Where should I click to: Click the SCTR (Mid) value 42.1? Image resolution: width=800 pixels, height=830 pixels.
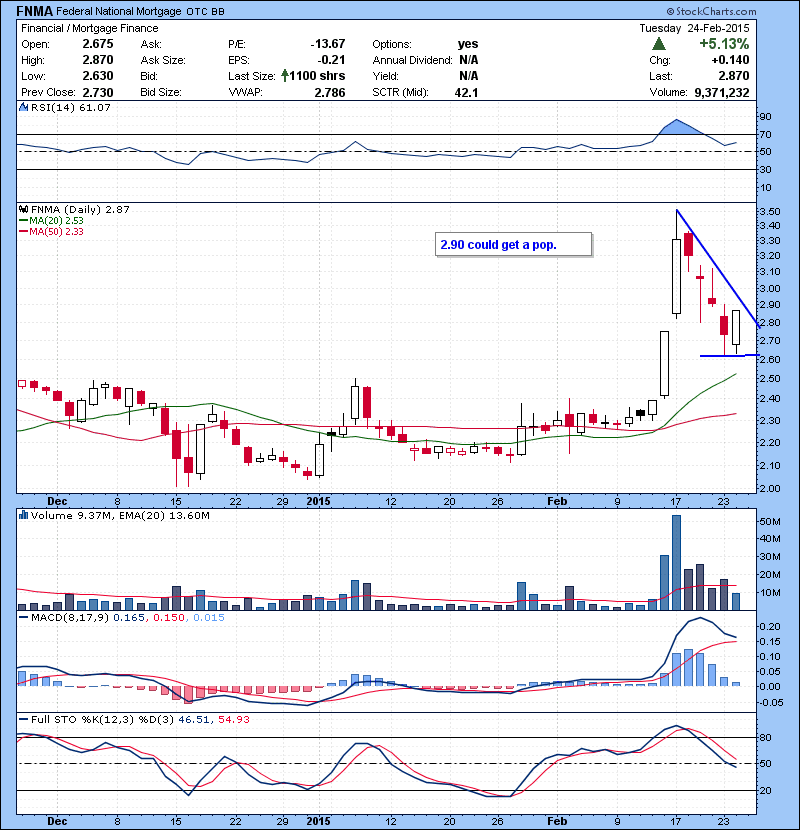point(466,93)
